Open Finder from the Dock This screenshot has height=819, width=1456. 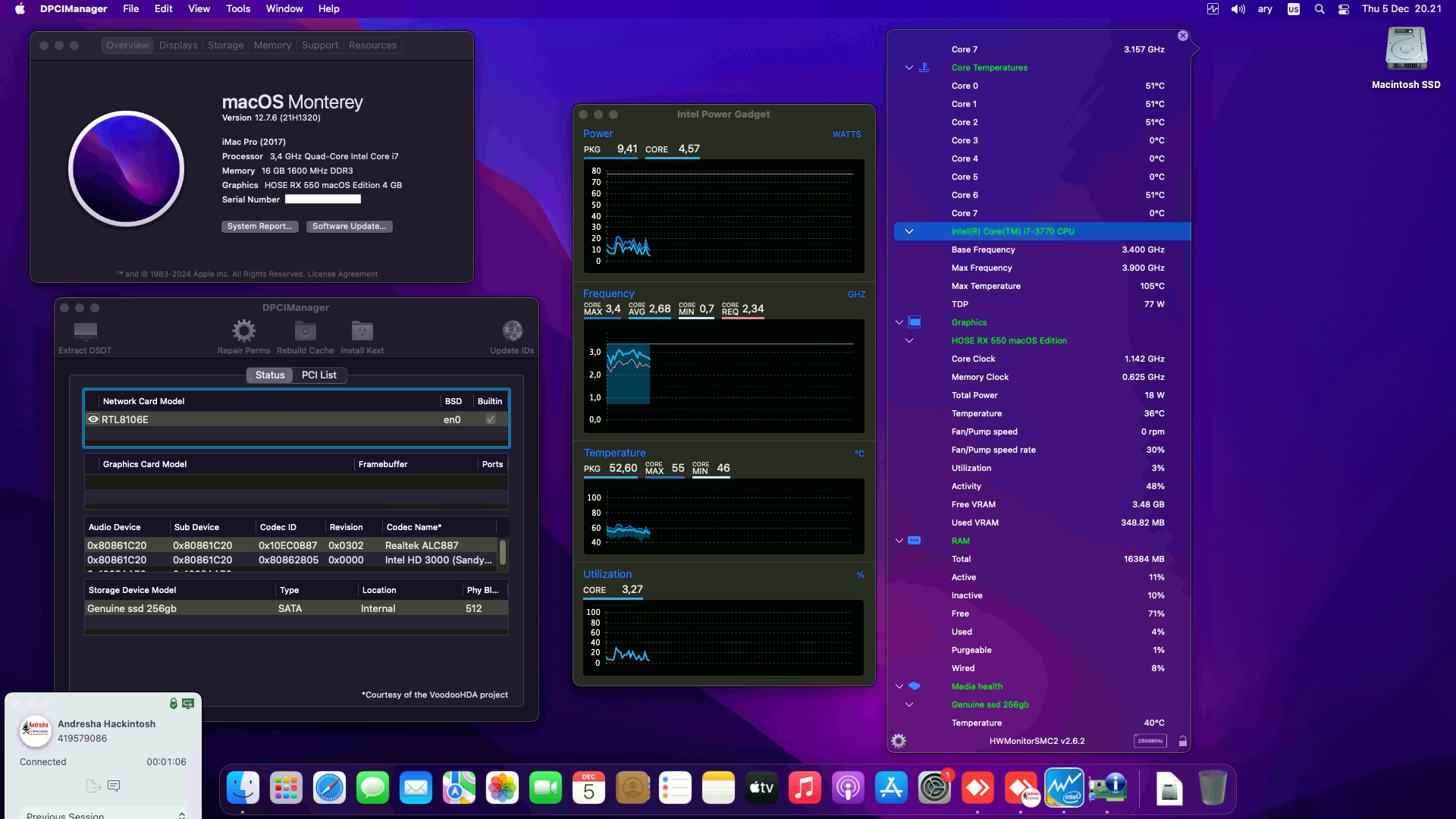coord(243,789)
